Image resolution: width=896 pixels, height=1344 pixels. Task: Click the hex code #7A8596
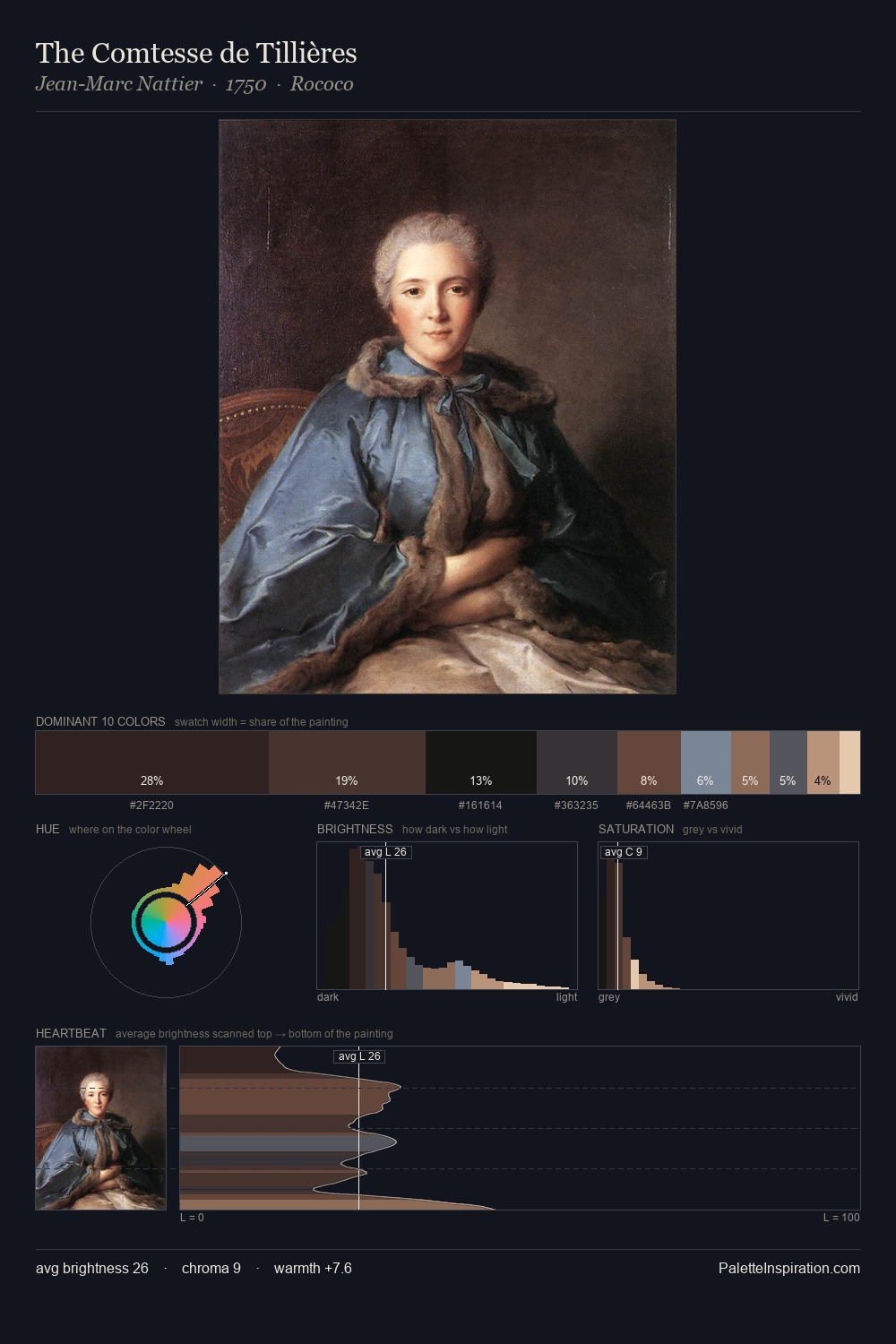coord(706,806)
